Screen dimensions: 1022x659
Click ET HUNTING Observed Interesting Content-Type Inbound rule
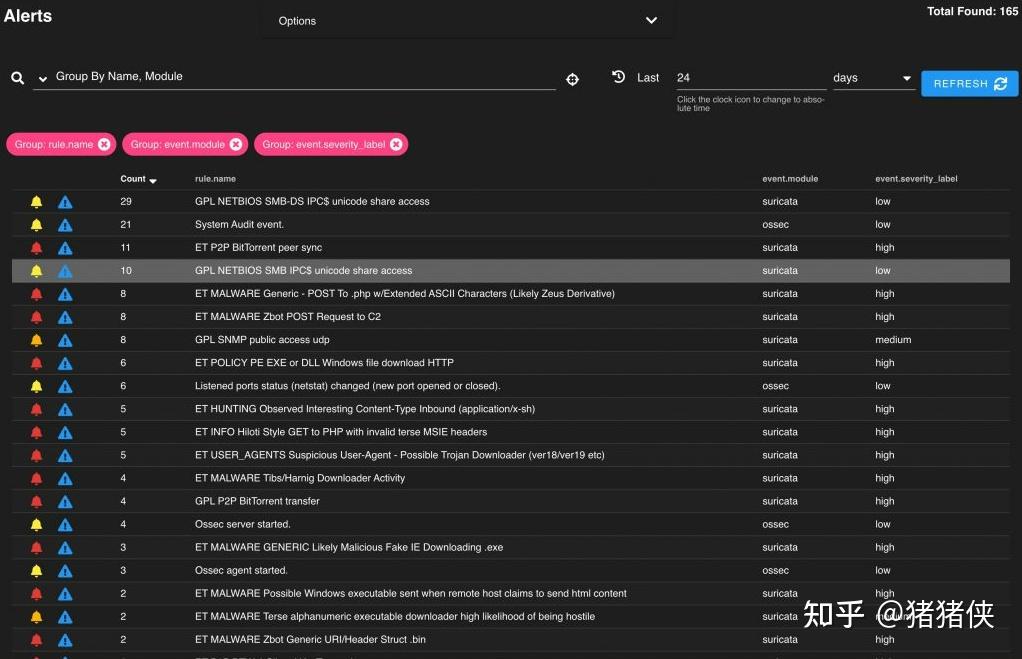(x=365, y=409)
